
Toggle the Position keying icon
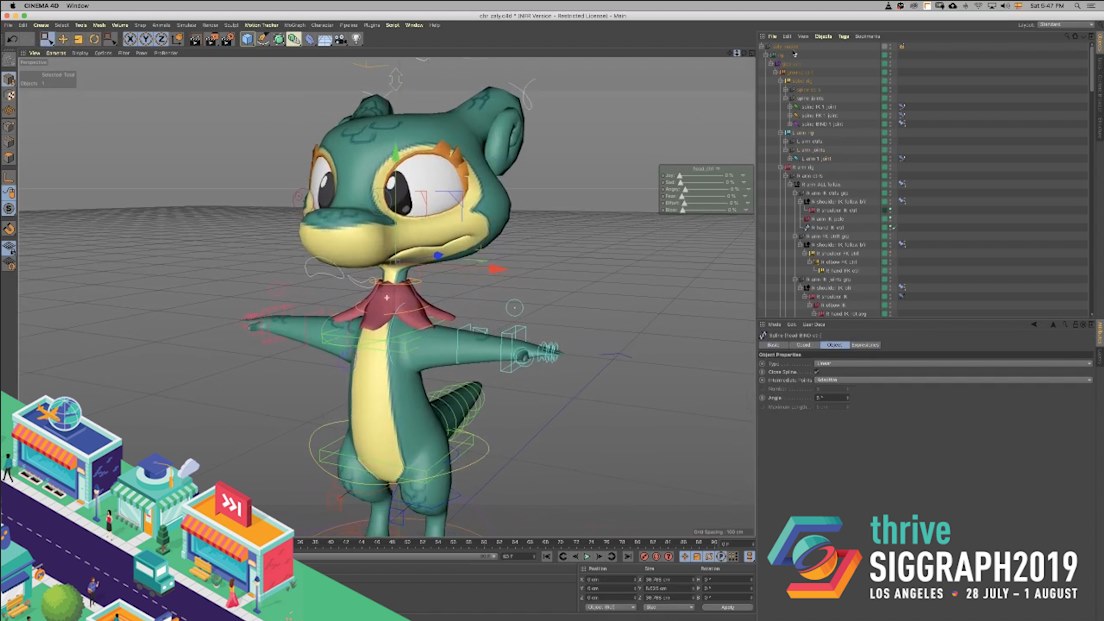click(684, 556)
